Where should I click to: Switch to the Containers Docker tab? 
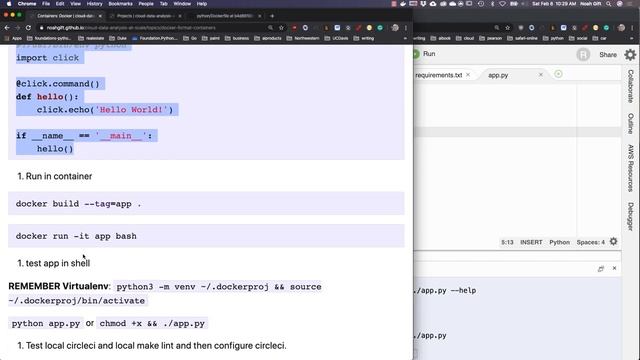pos(65,16)
